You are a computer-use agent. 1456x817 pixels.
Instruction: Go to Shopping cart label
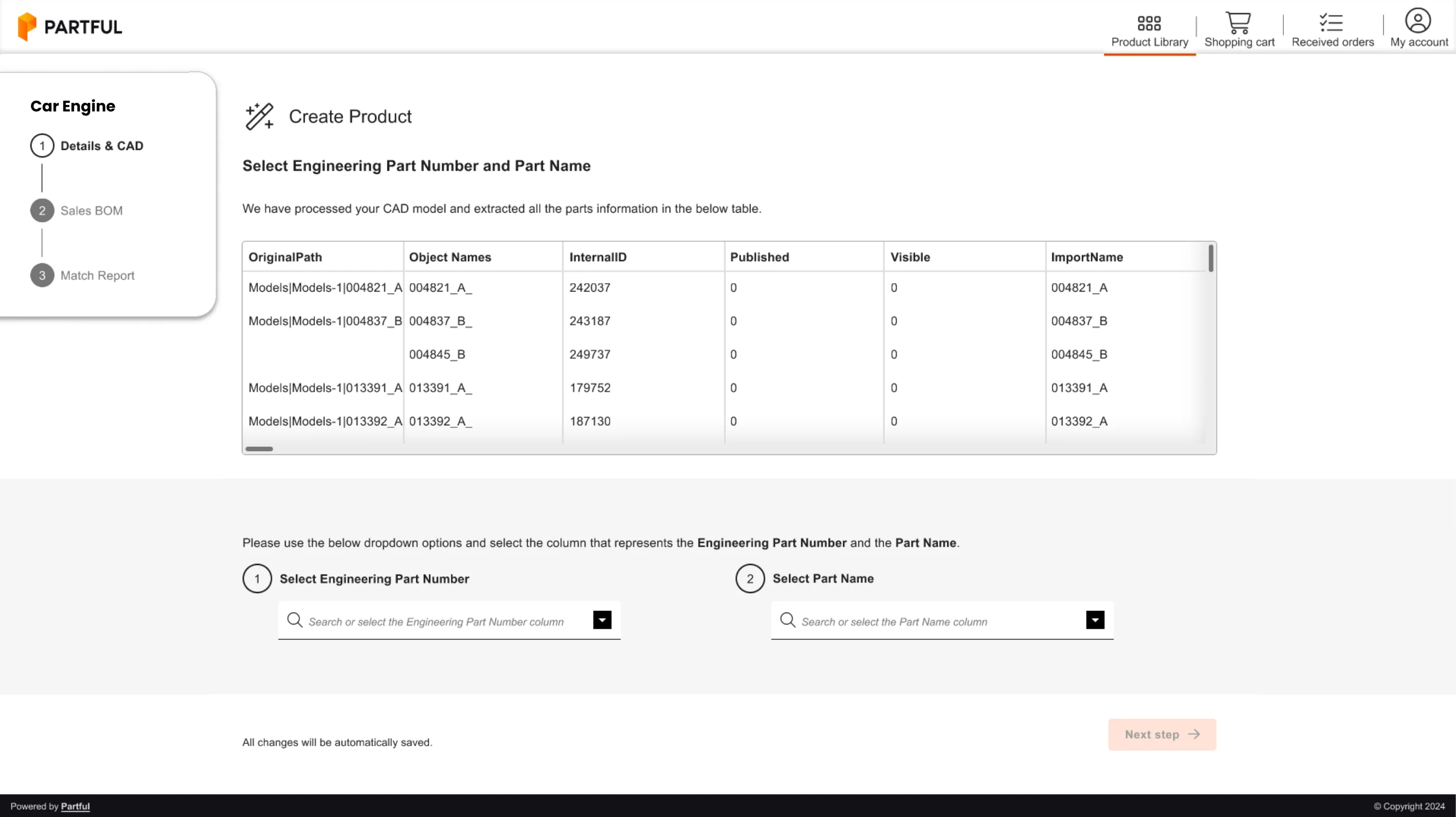pyautogui.click(x=1239, y=42)
